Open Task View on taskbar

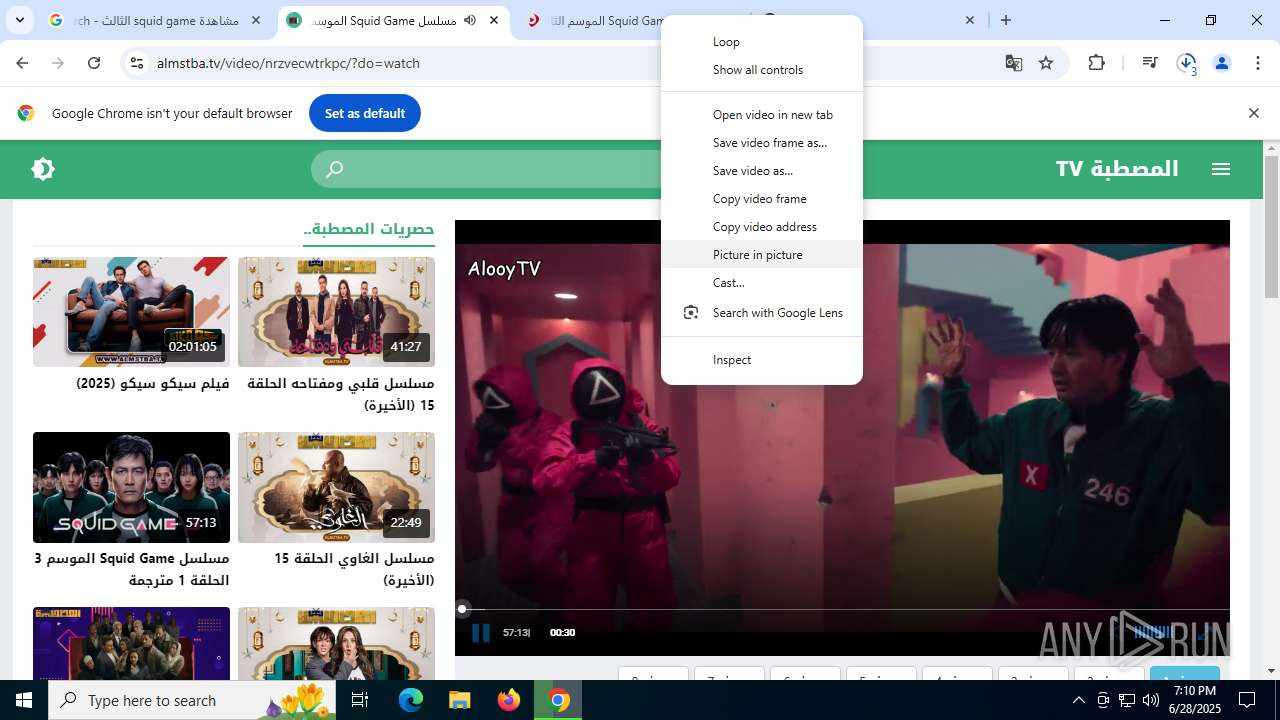360,700
